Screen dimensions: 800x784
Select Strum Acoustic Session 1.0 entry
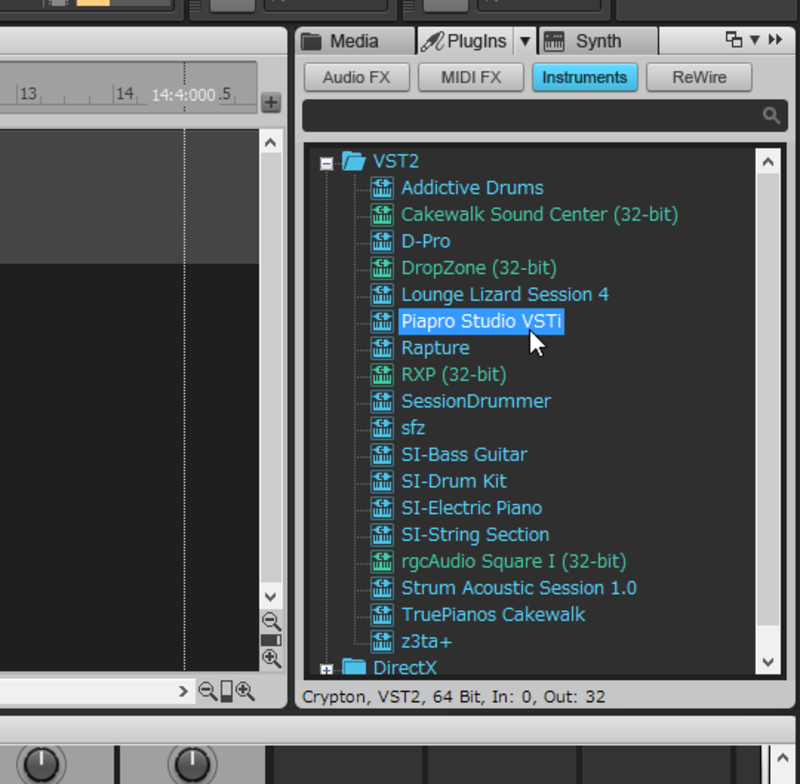[519, 588]
